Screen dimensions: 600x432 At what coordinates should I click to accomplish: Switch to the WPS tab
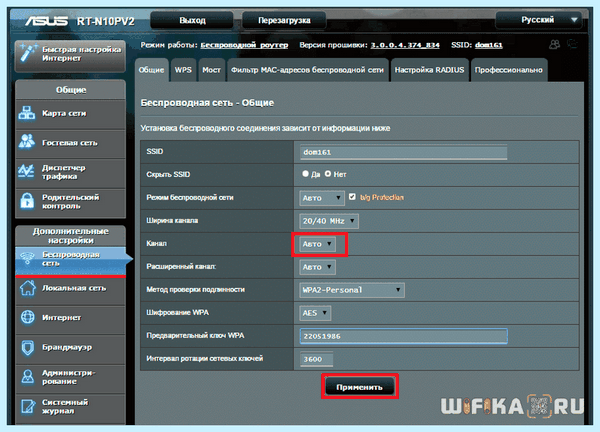click(x=183, y=70)
